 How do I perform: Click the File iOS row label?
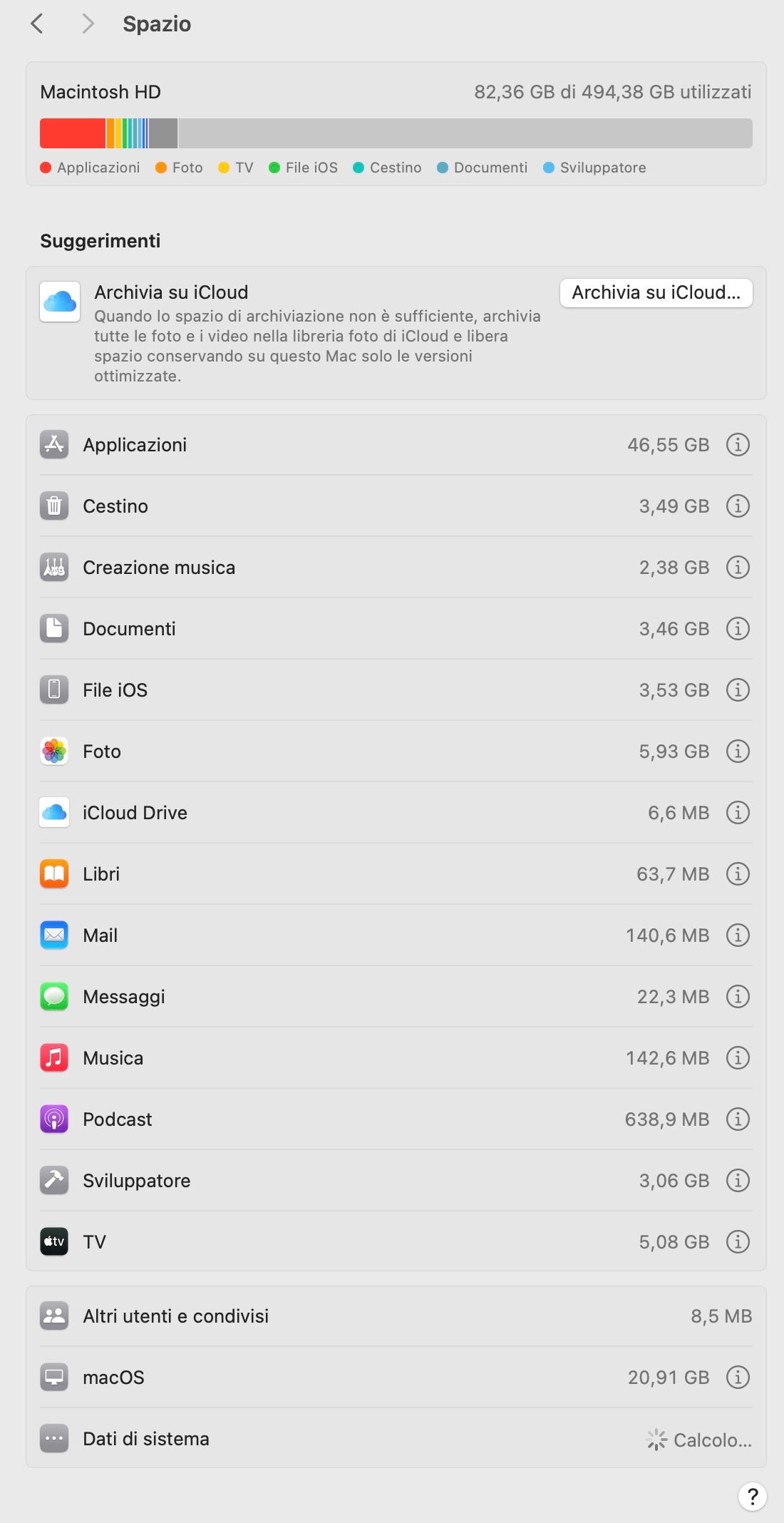[x=115, y=690]
